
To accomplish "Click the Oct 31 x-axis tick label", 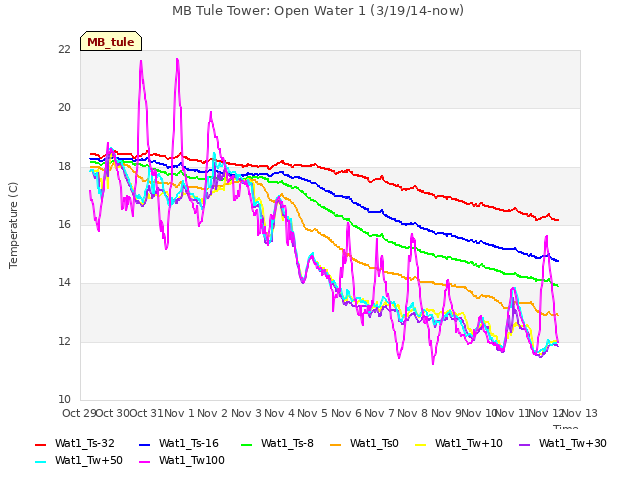I will (146, 413).
